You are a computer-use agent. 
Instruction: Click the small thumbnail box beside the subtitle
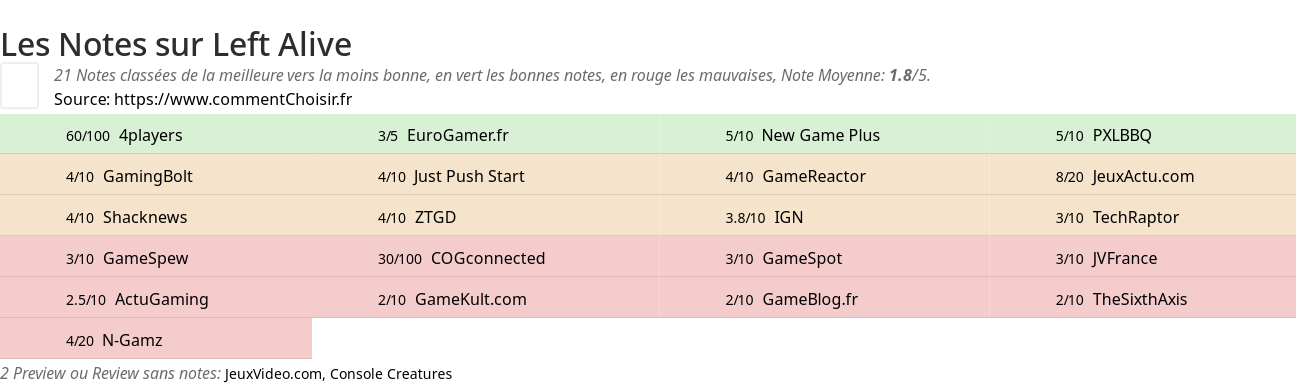(x=19, y=85)
